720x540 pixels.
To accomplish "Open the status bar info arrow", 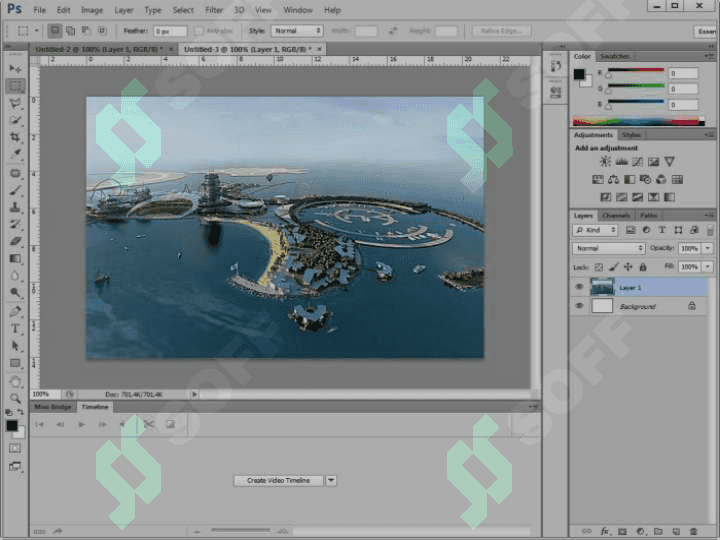I will point(194,394).
